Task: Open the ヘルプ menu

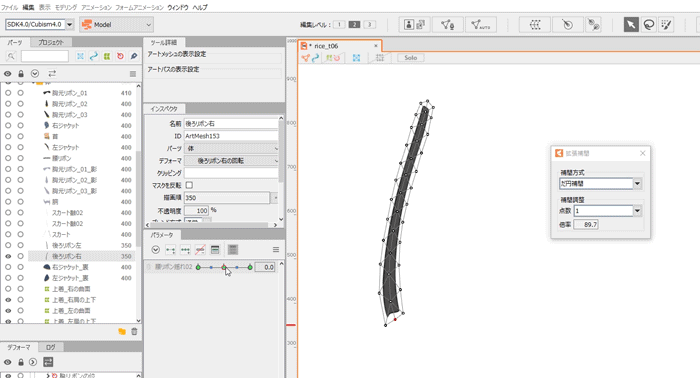Action: [200, 7]
